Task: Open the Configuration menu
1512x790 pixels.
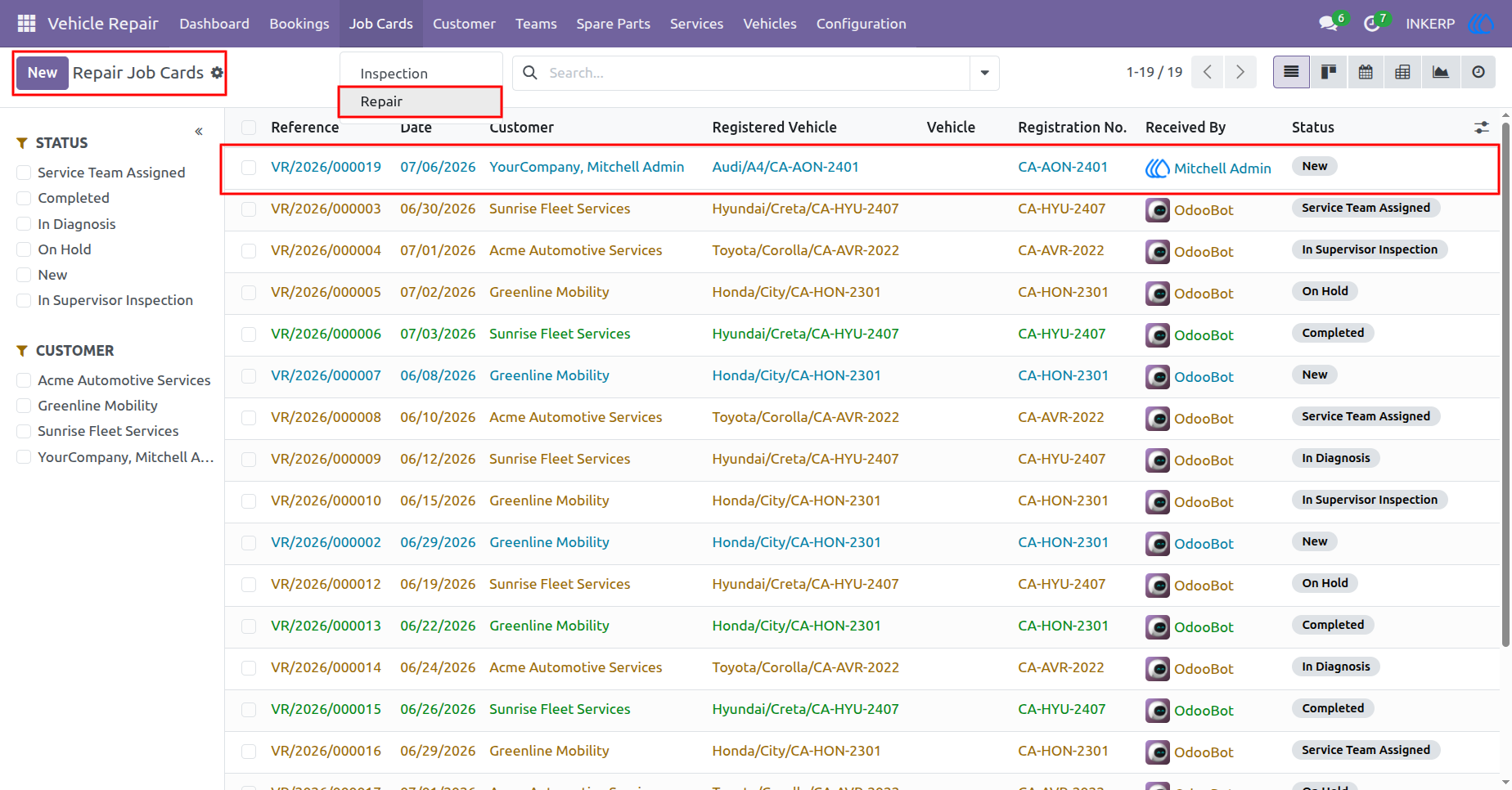Action: click(x=861, y=24)
